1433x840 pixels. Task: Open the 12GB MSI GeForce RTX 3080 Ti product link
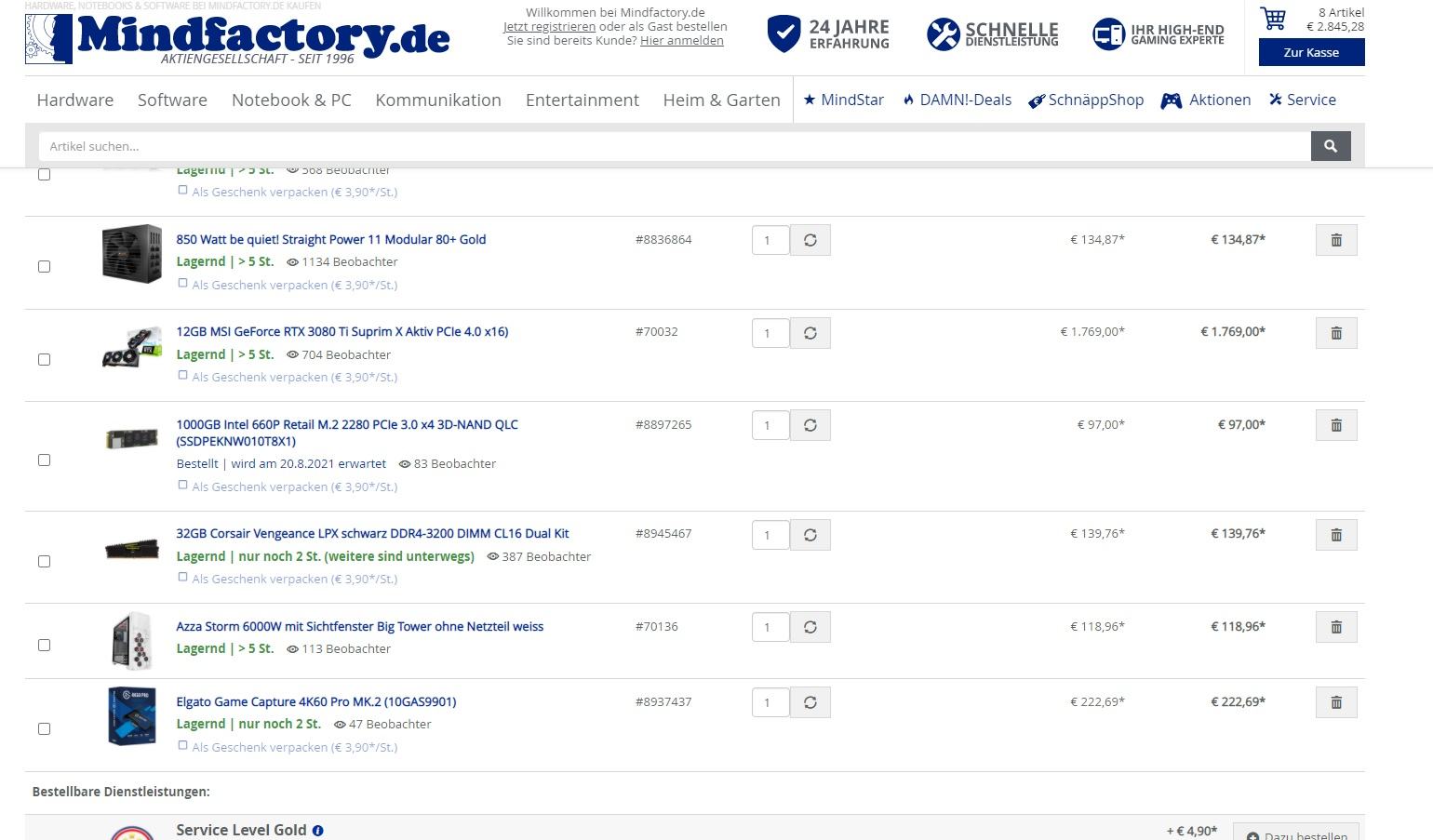[x=342, y=332]
